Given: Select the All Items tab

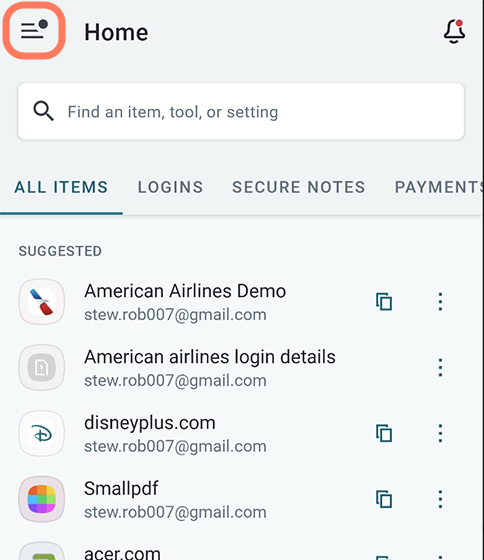Looking at the screenshot, I should tap(61, 187).
